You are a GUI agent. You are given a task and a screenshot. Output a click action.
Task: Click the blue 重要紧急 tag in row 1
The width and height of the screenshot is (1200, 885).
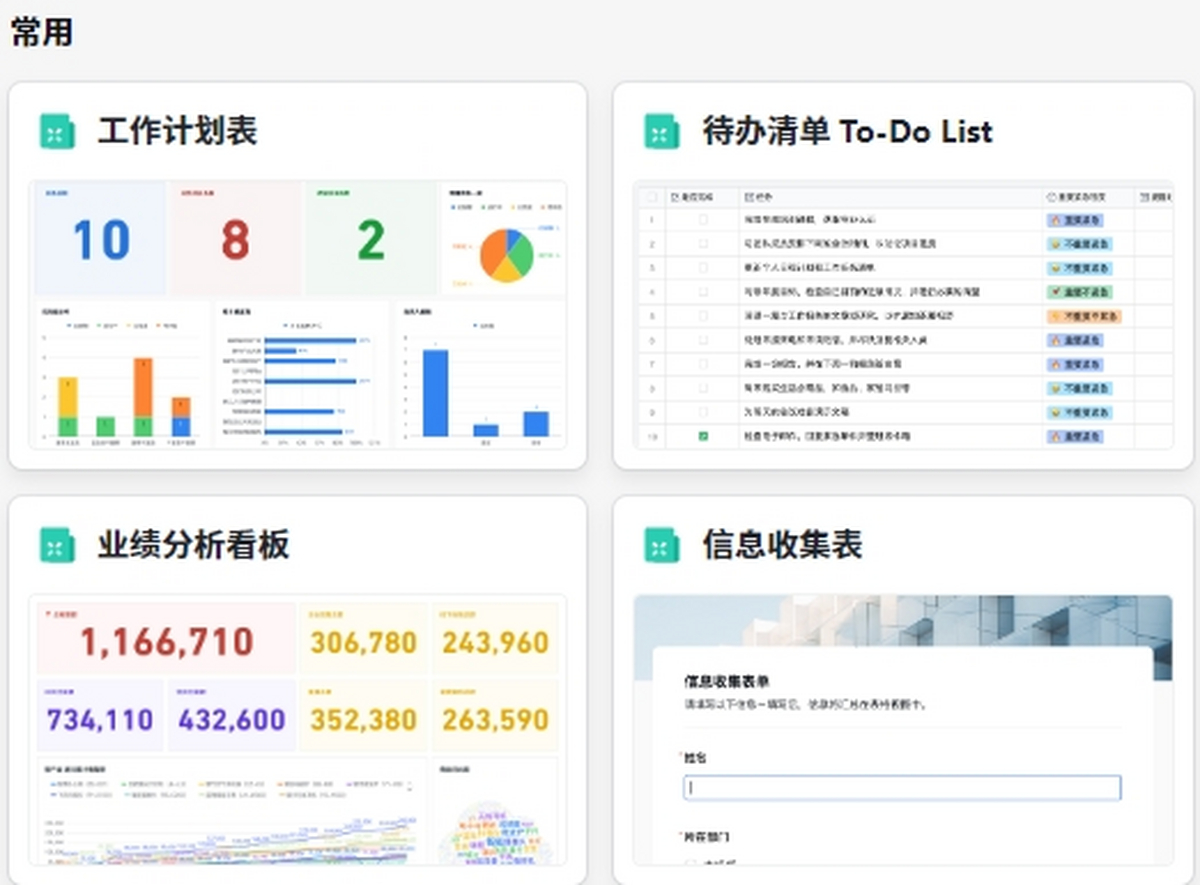(x=1075, y=219)
